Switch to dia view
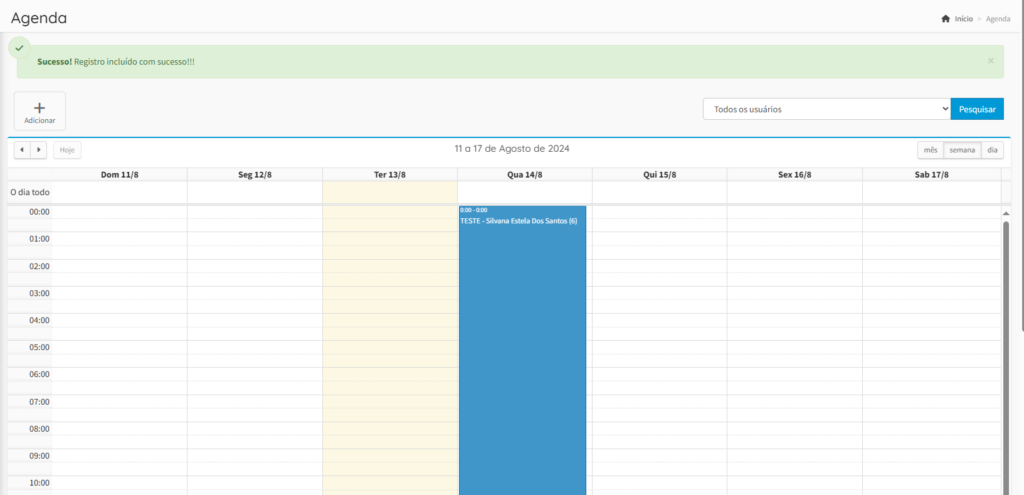Image resolution: width=1024 pixels, height=495 pixels. 992,150
